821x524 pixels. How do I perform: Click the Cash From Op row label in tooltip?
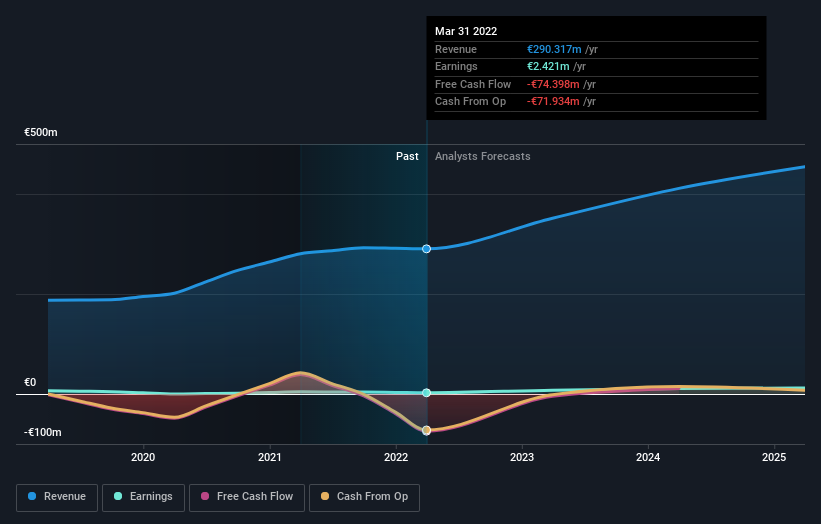click(x=471, y=102)
